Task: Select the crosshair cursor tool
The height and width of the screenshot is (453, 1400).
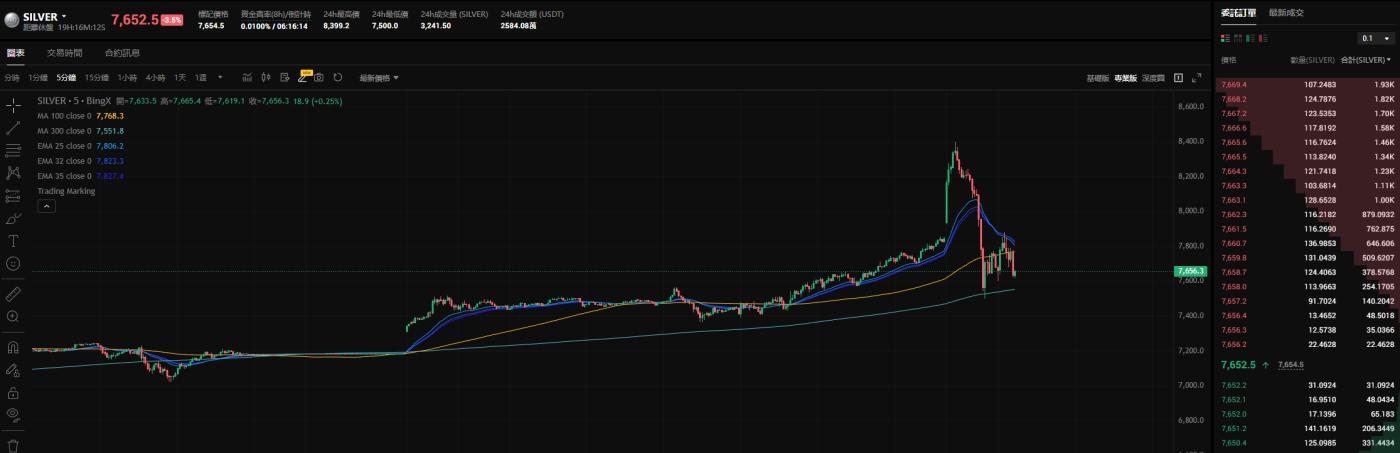Action: click(x=13, y=105)
